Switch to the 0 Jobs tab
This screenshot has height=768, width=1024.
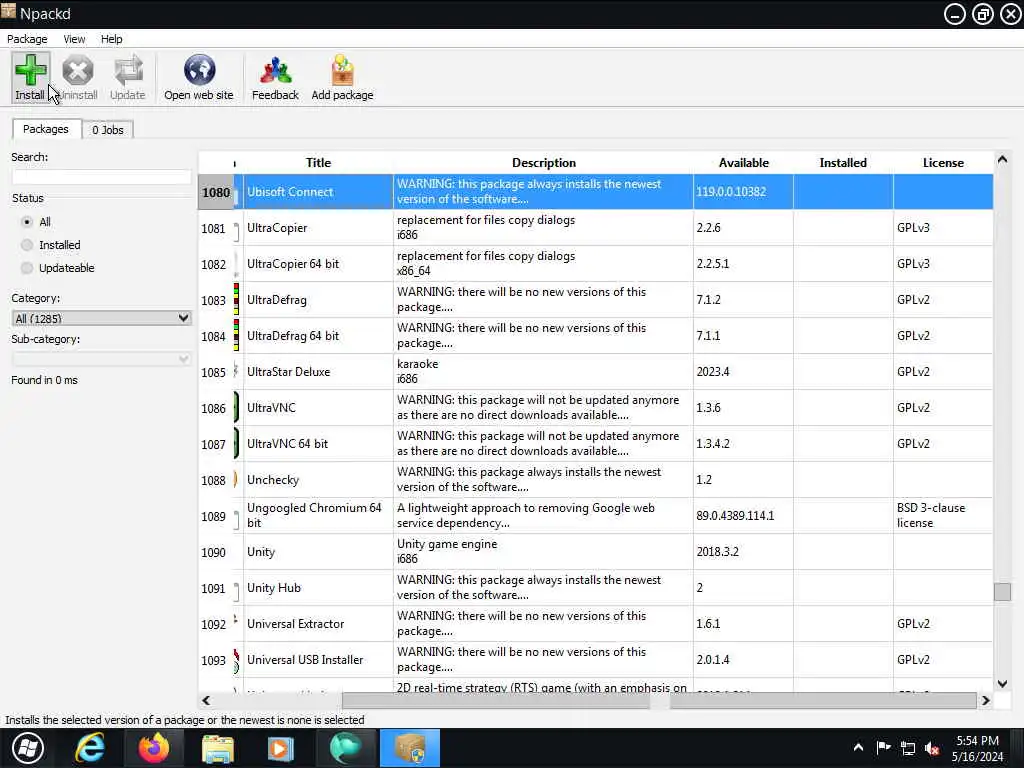(x=108, y=130)
